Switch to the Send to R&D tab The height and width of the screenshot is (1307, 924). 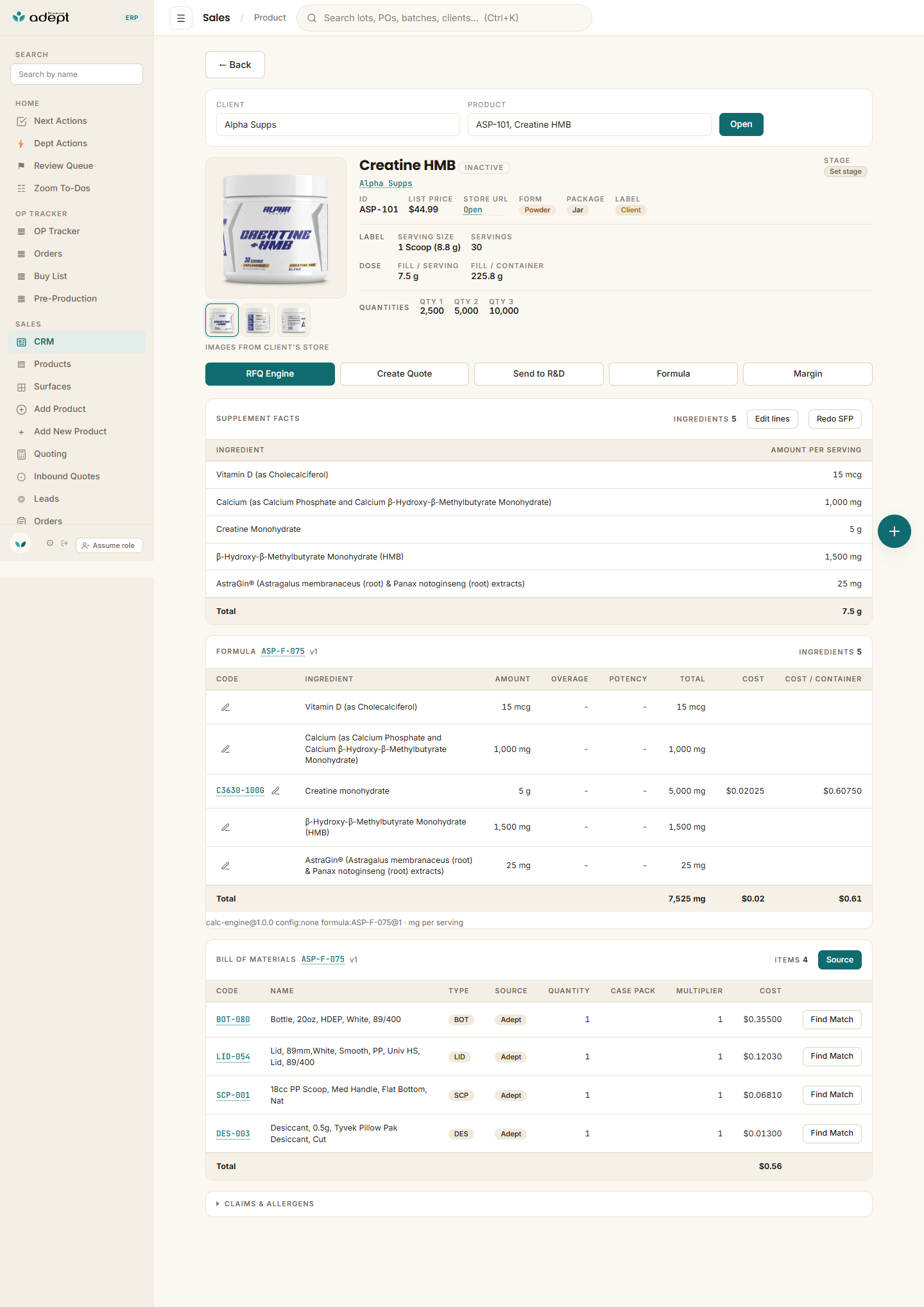click(x=539, y=374)
